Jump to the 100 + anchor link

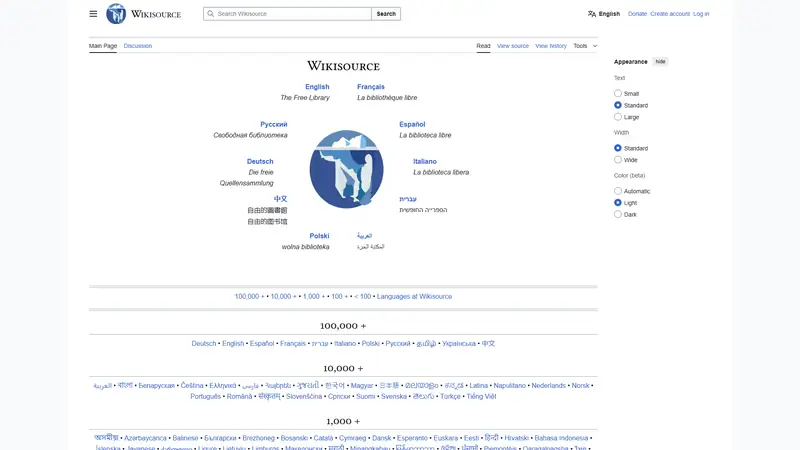point(340,296)
